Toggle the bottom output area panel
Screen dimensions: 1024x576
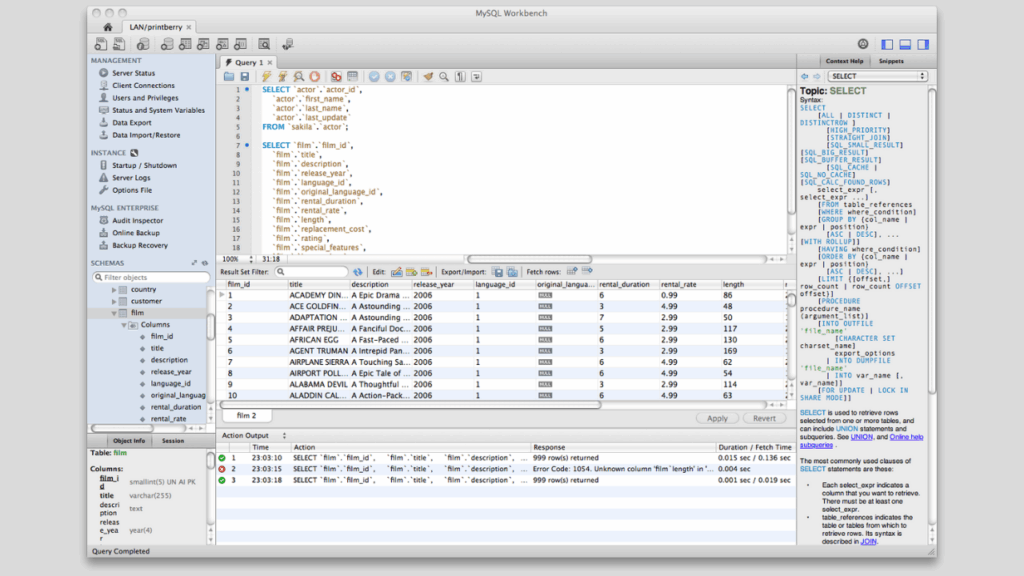(x=904, y=43)
